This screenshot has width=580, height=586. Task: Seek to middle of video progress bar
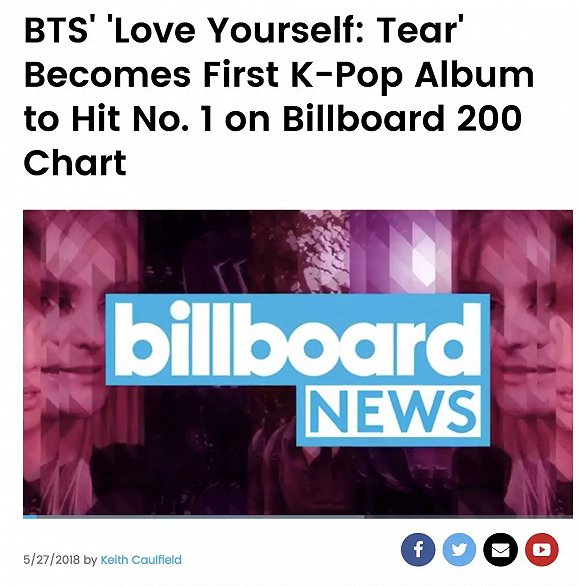pyautogui.click(x=298, y=517)
